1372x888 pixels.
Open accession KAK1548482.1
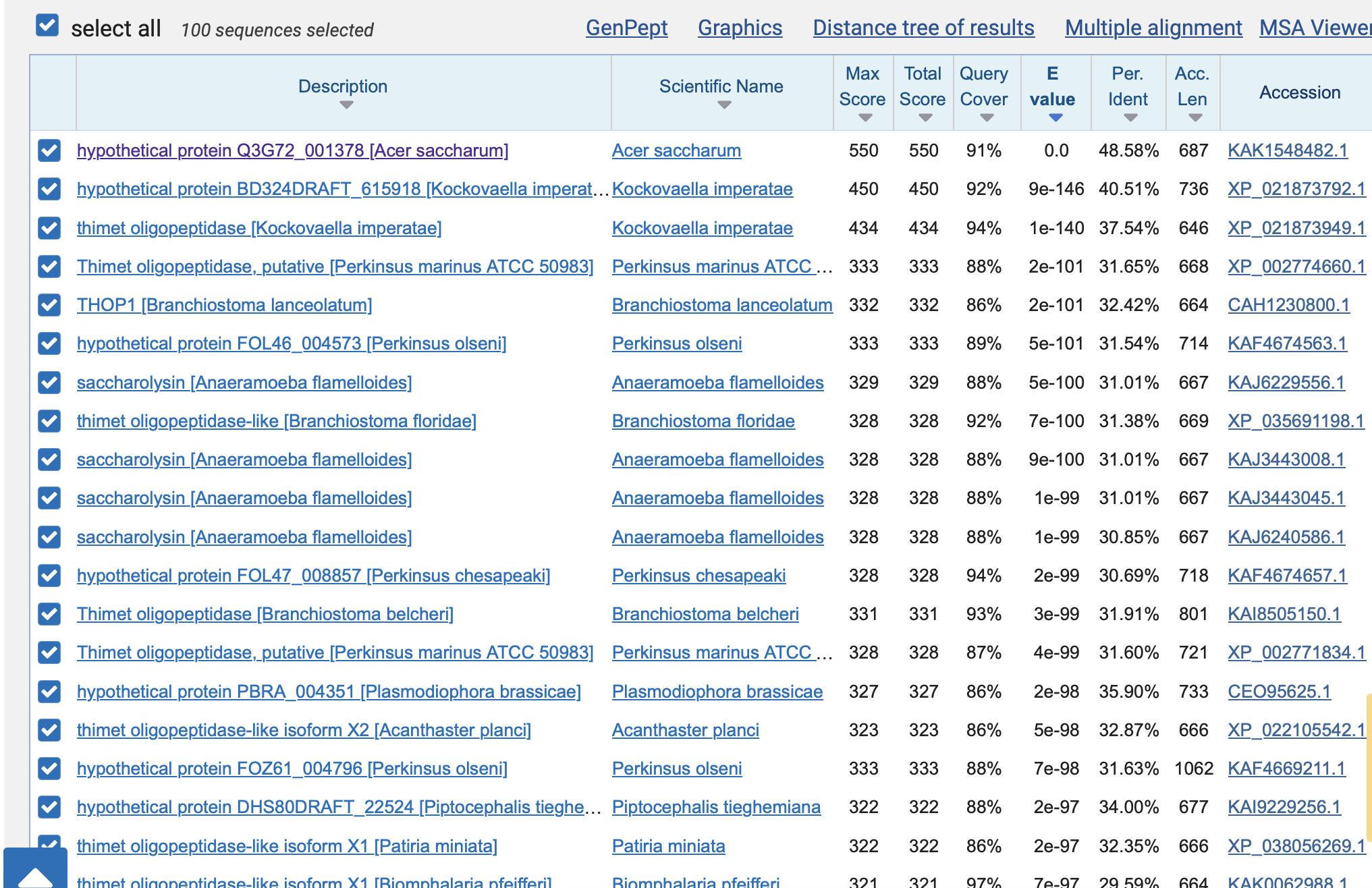(x=1288, y=150)
